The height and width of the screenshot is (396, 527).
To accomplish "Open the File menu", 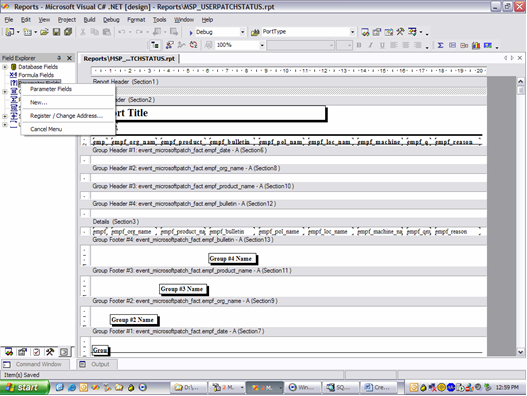I will coord(9,20).
